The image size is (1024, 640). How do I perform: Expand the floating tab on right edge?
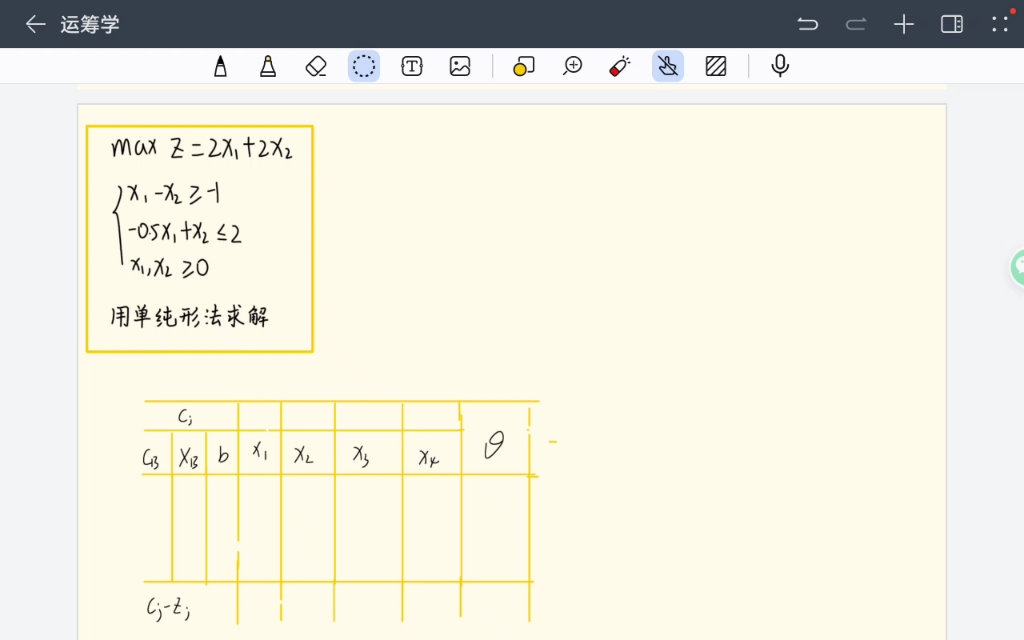(x=1016, y=267)
